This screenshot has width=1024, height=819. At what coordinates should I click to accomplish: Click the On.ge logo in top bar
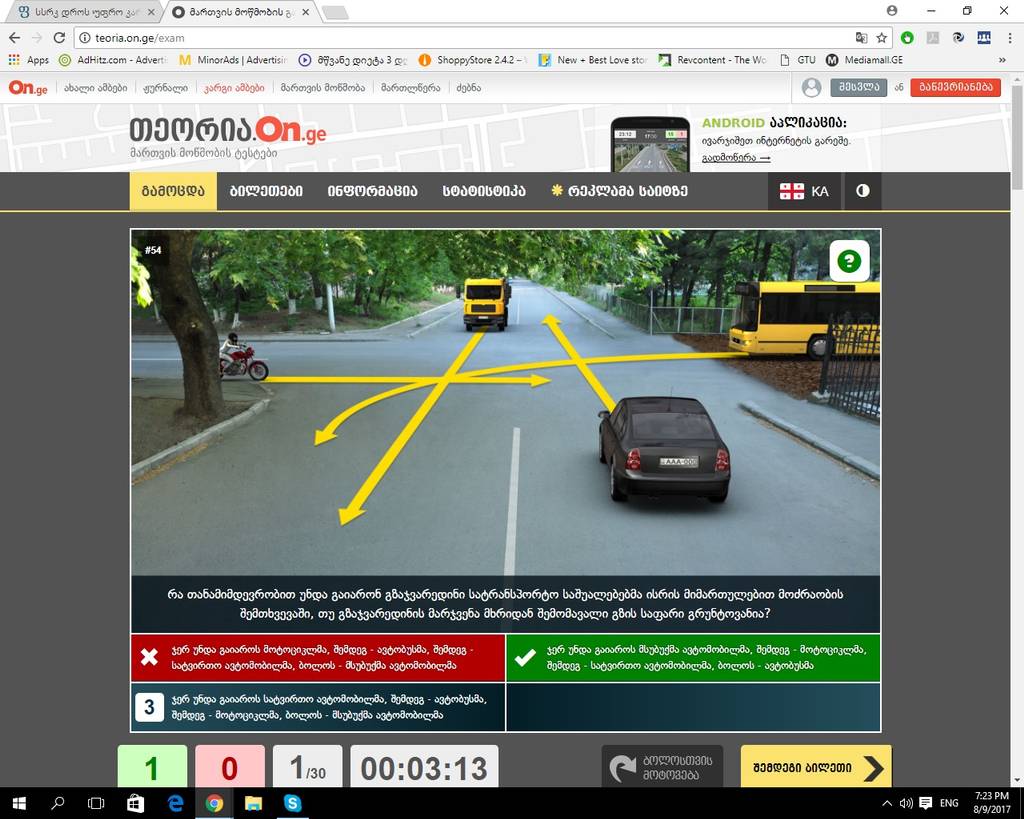[27, 88]
